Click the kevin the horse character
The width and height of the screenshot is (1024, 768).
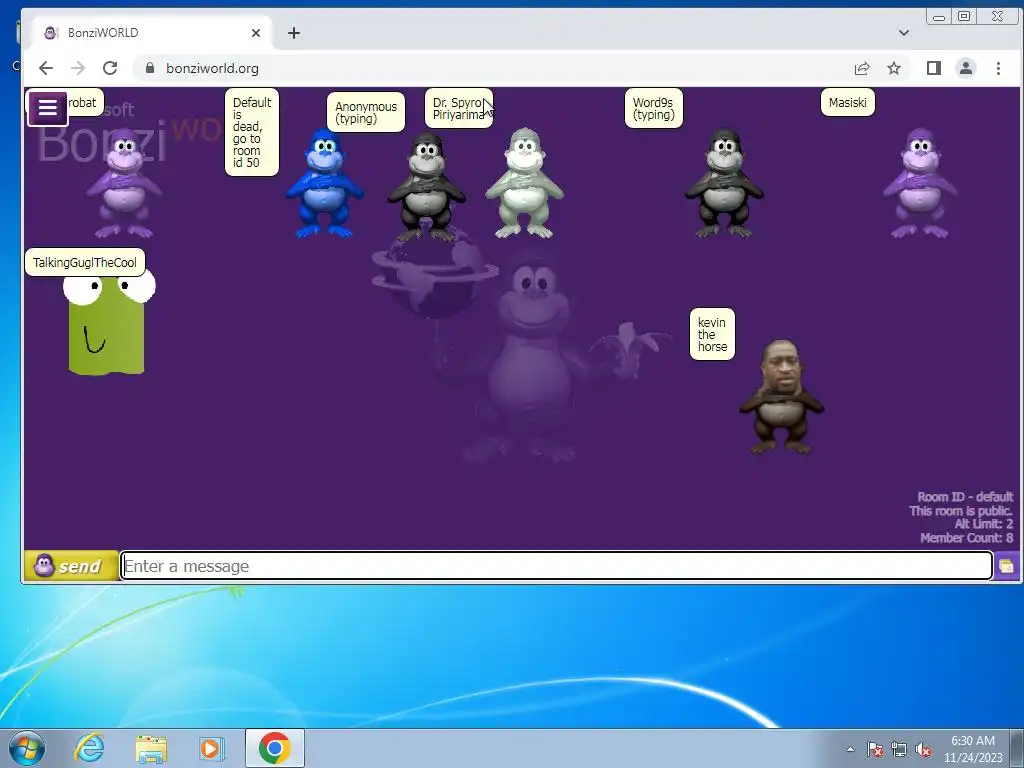(781, 396)
